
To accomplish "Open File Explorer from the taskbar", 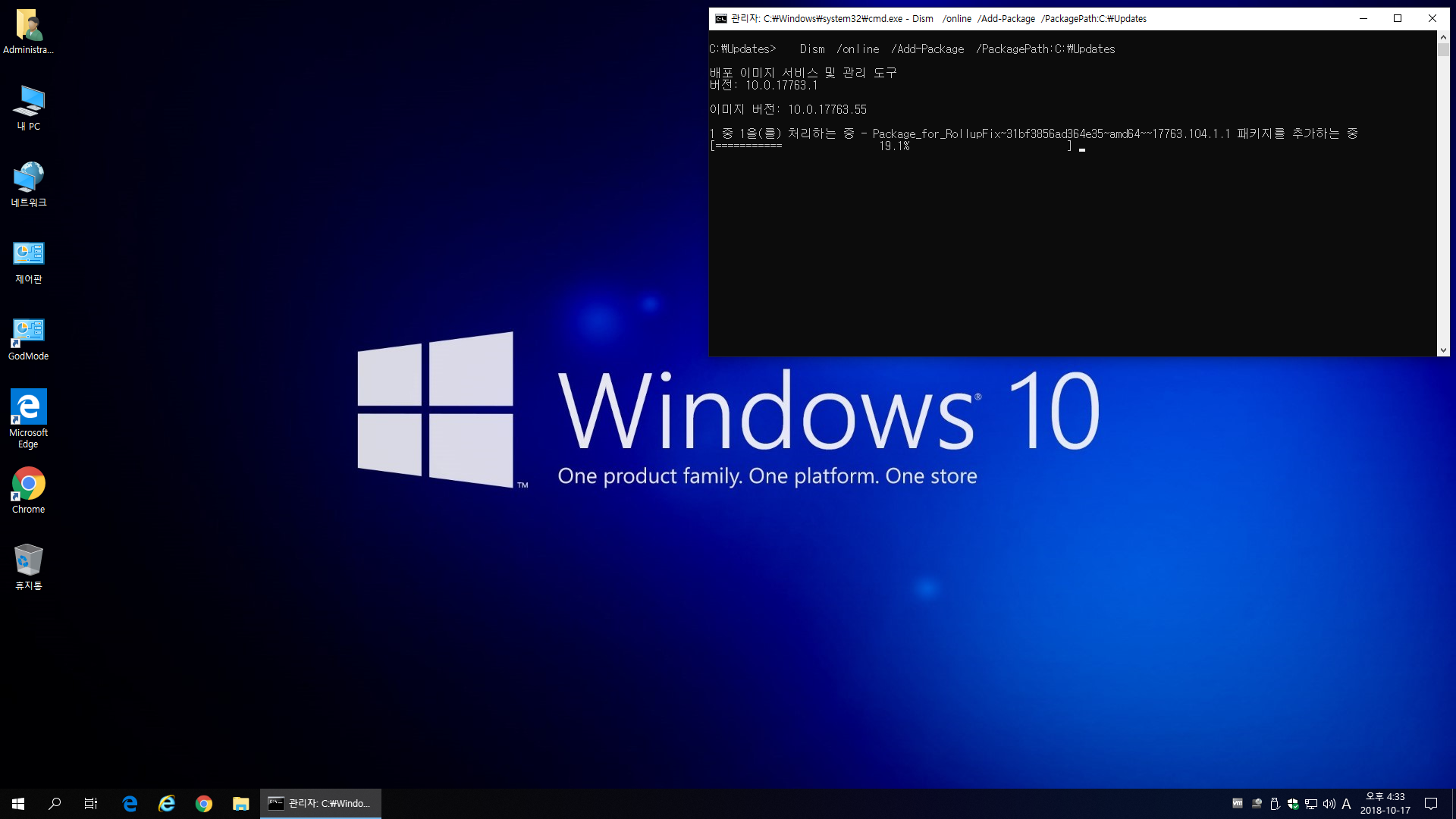I will (241, 804).
